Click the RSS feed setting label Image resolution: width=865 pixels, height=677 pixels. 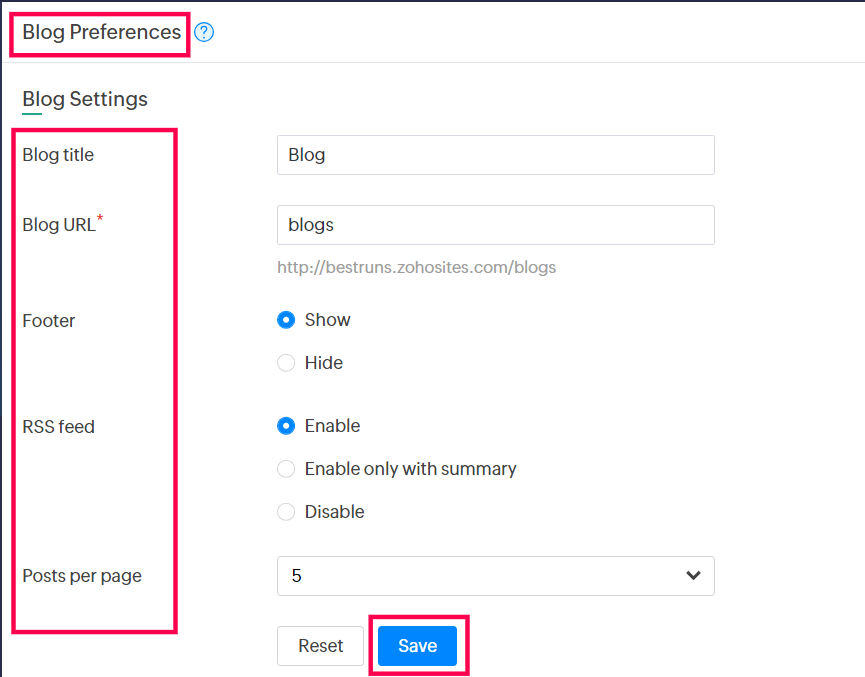58,427
